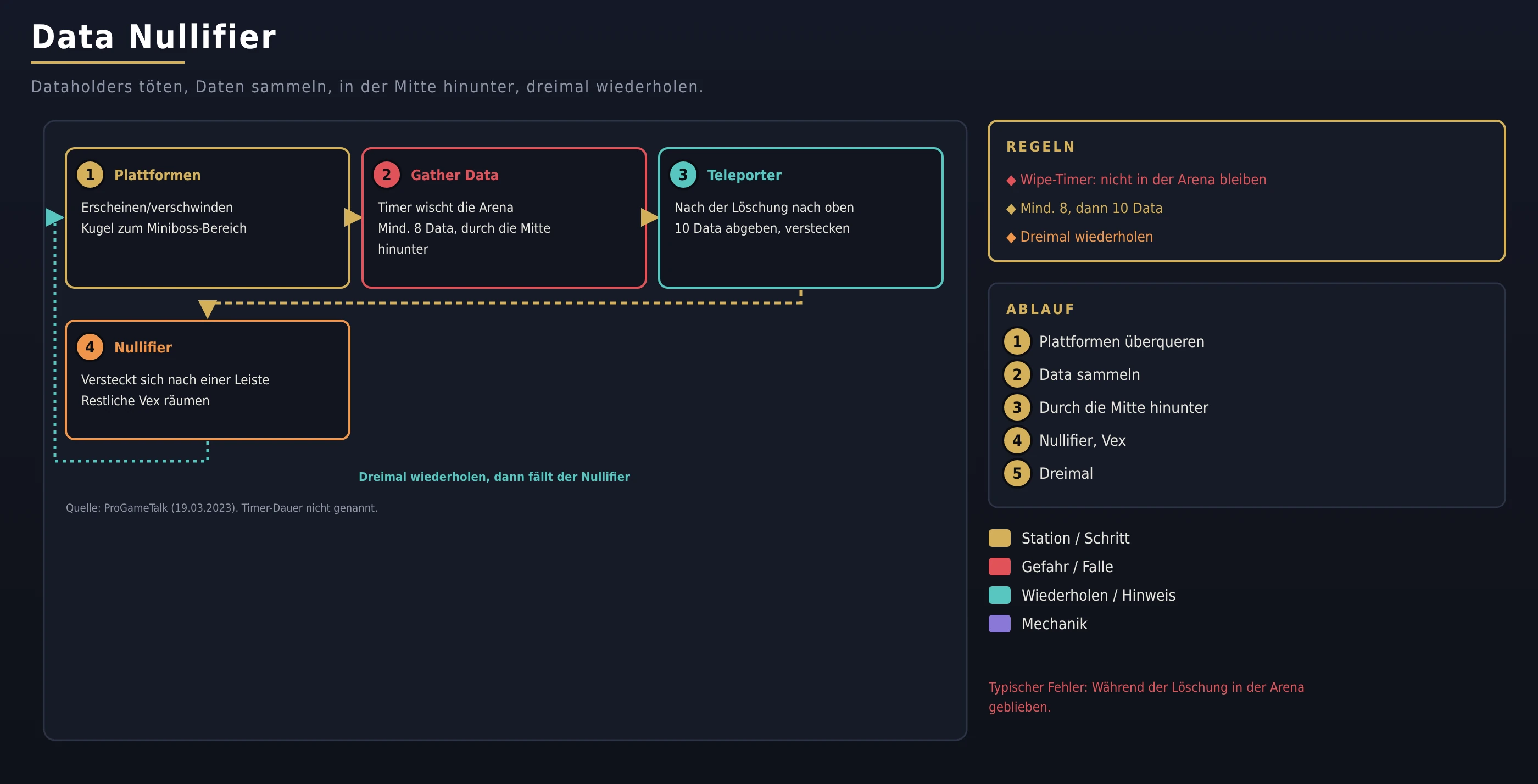Screen dimensions: 1538x784
Task: Select the Teleporter card title
Action: click(x=744, y=175)
